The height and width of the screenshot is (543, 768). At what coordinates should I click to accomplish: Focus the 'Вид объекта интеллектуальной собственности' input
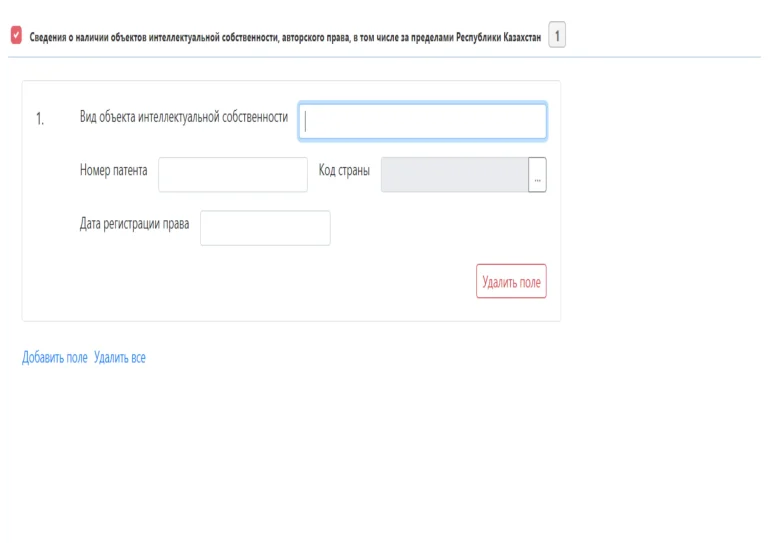422,121
